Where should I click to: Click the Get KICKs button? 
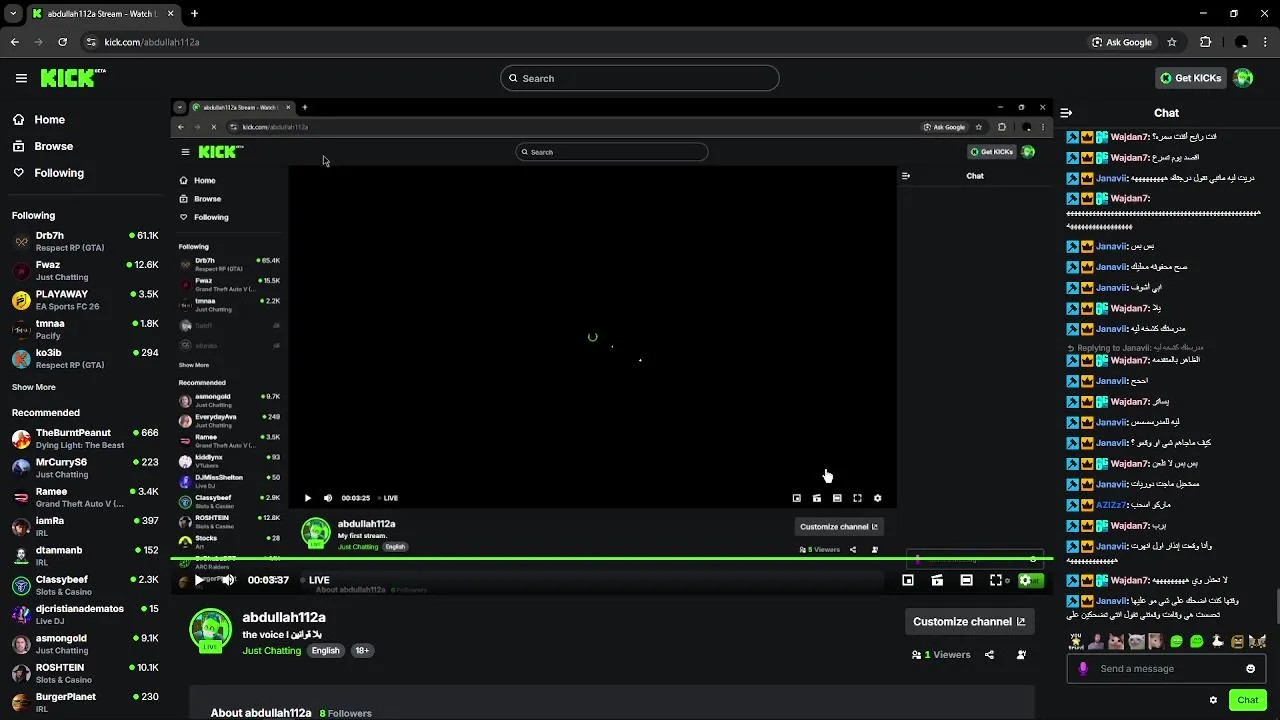point(1190,78)
